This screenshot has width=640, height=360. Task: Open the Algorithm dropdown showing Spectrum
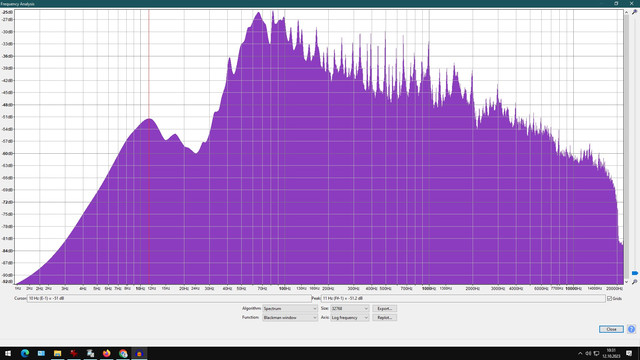tap(290, 309)
